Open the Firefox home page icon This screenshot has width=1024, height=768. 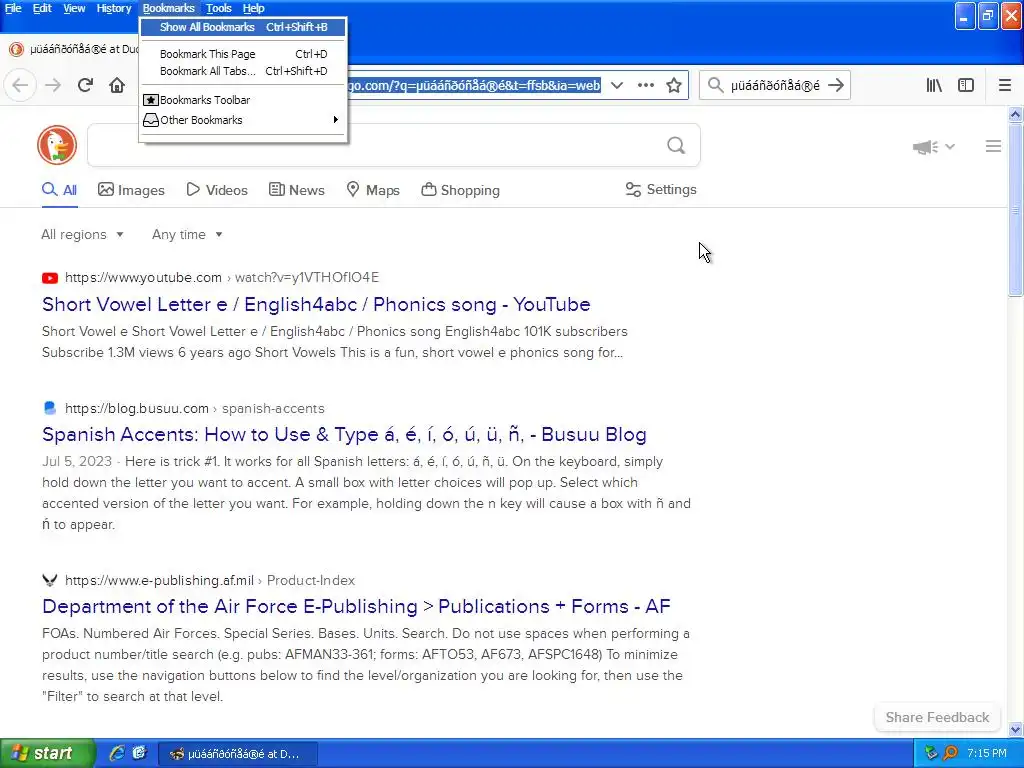click(117, 85)
